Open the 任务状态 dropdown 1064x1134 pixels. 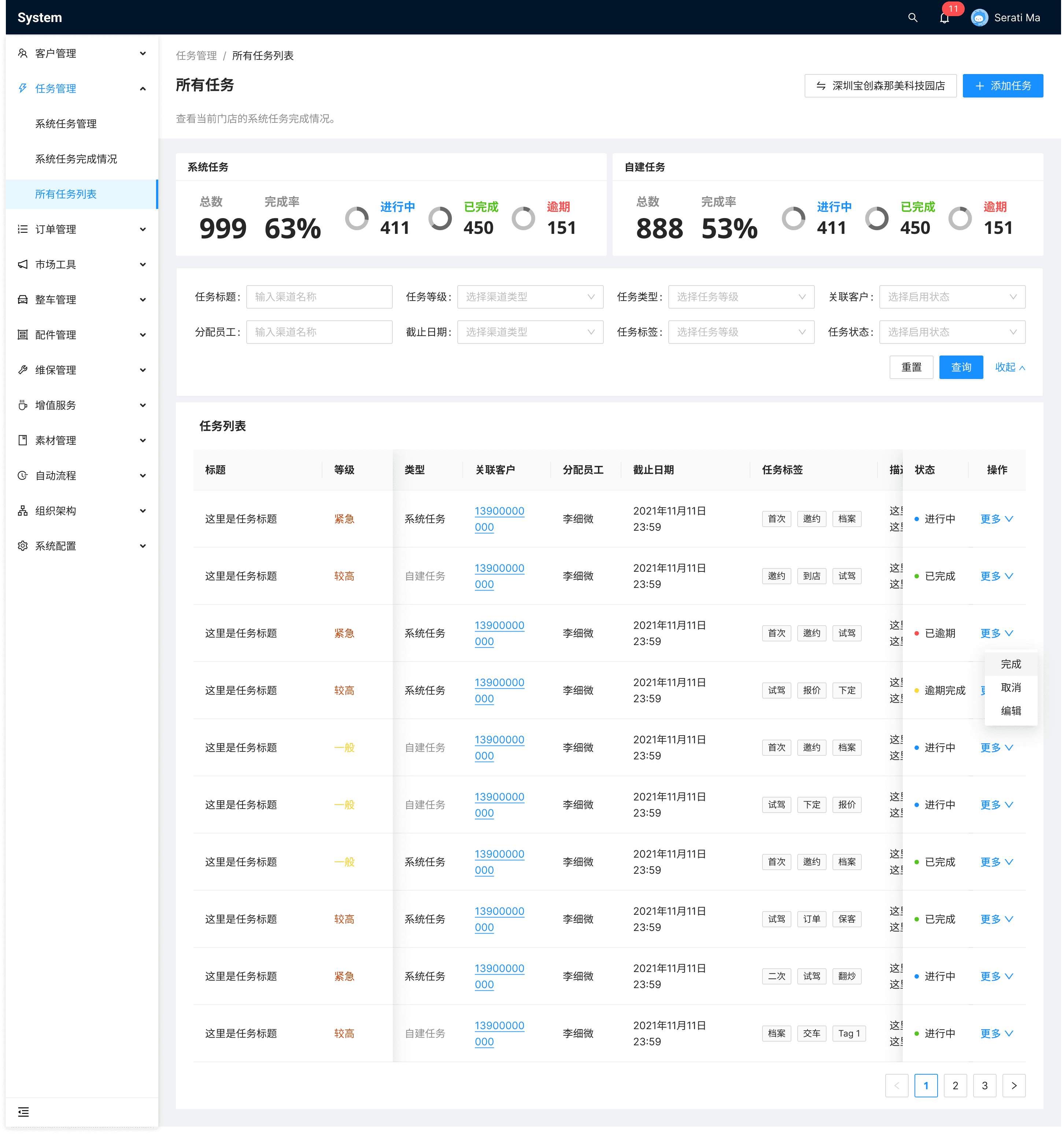(952, 332)
